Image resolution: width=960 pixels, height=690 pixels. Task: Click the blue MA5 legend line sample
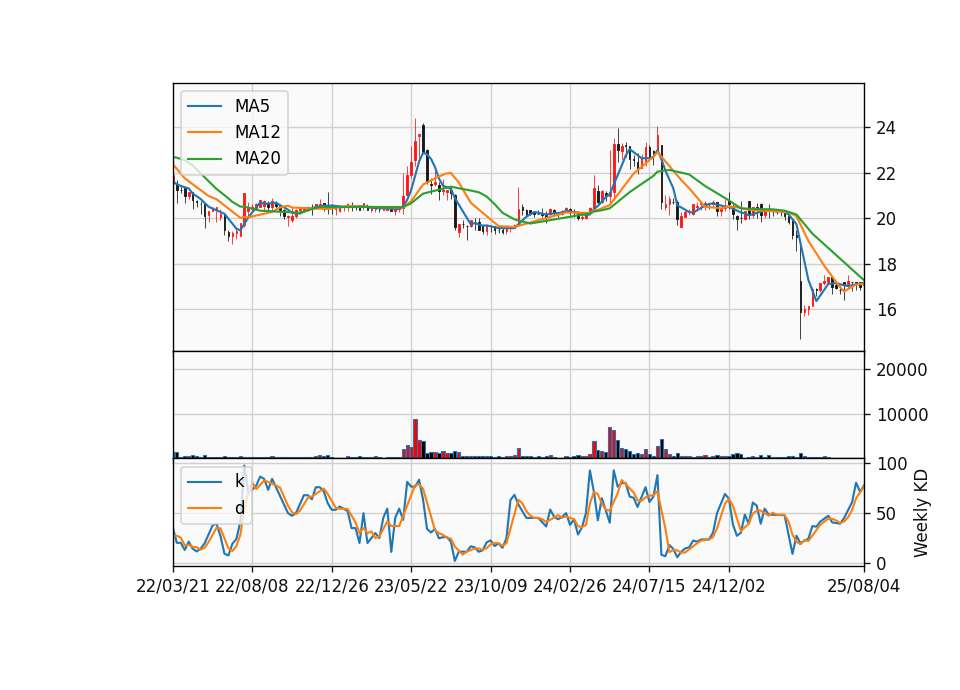pyautogui.click(x=204, y=106)
